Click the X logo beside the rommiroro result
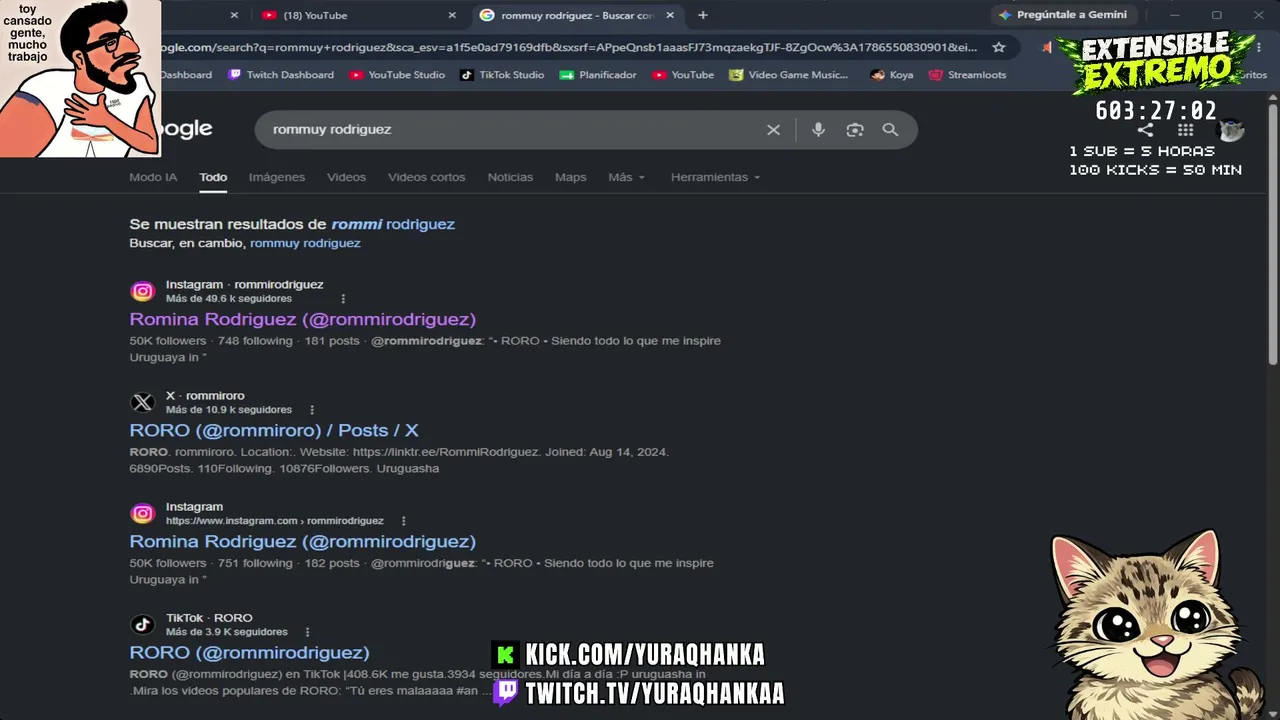The image size is (1280, 720). (143, 402)
